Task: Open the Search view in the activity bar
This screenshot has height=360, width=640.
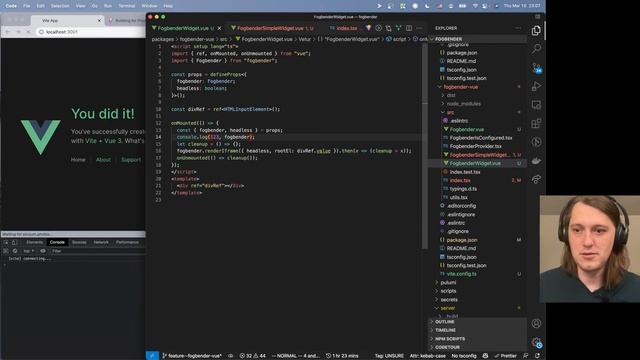Action: tap(536, 49)
